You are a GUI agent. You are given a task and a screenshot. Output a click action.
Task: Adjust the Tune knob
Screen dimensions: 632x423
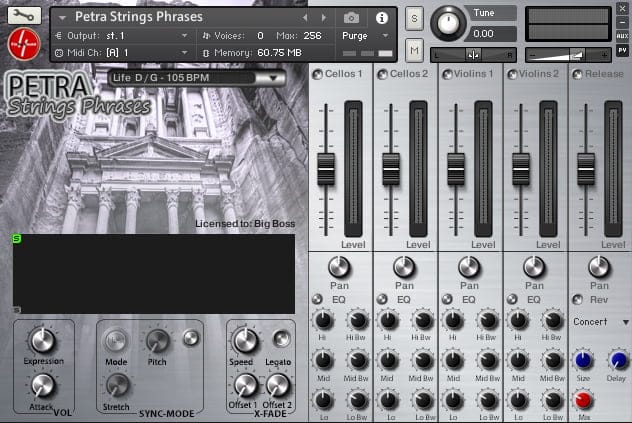pos(448,23)
